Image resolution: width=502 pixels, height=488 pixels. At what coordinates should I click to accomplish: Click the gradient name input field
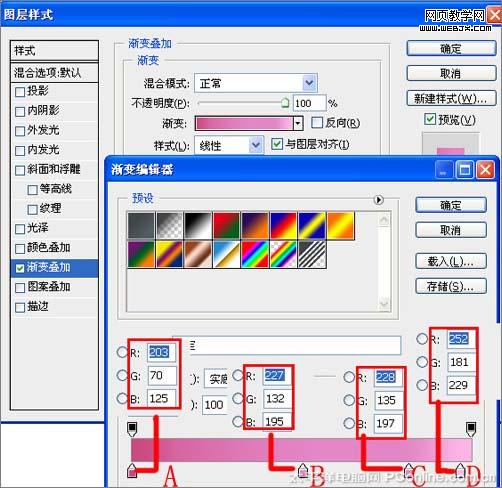point(295,345)
